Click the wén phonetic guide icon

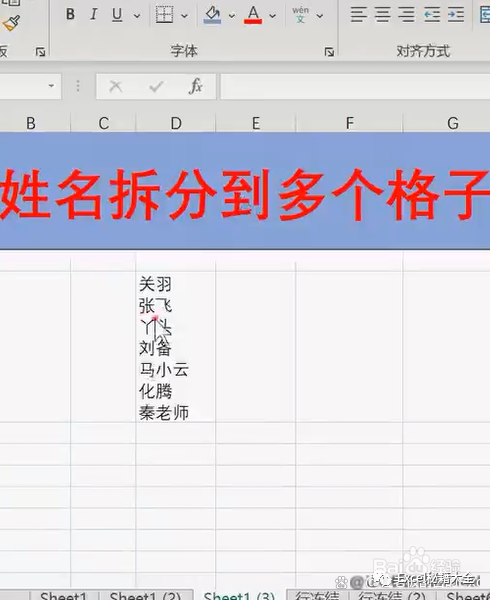(x=301, y=15)
